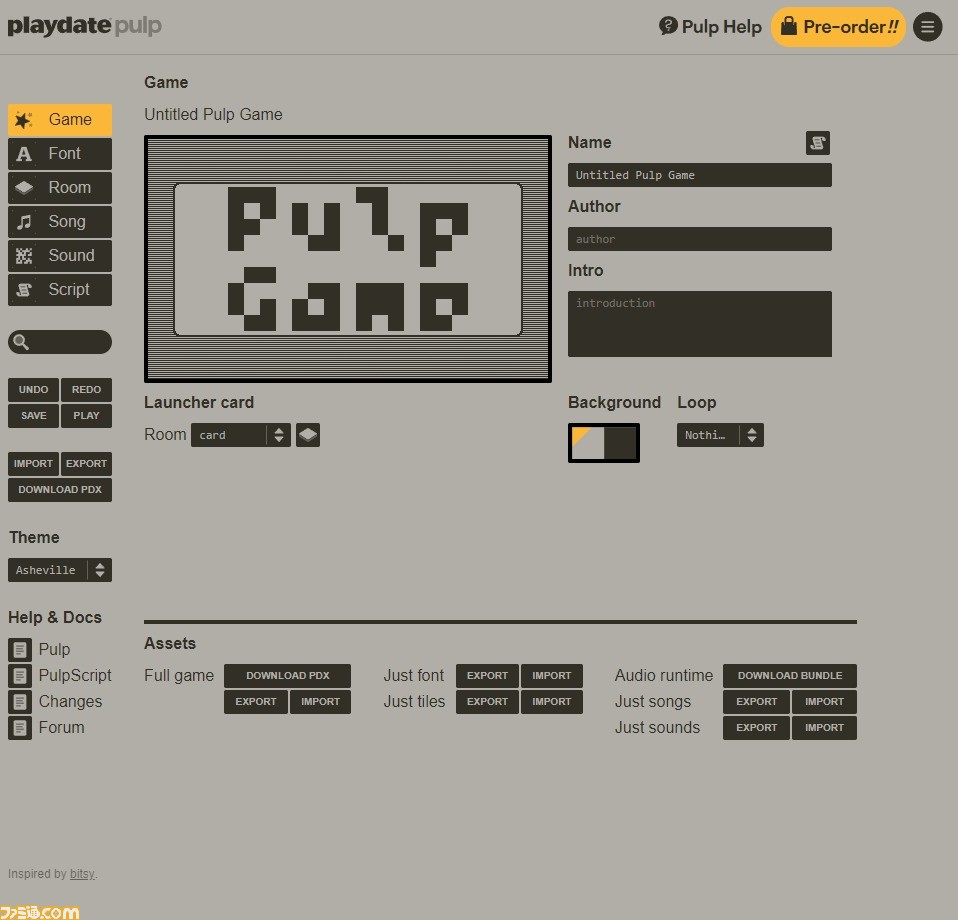Image resolution: width=958 pixels, height=920 pixels.
Task: Click the Undo button
Action: [x=33, y=390]
